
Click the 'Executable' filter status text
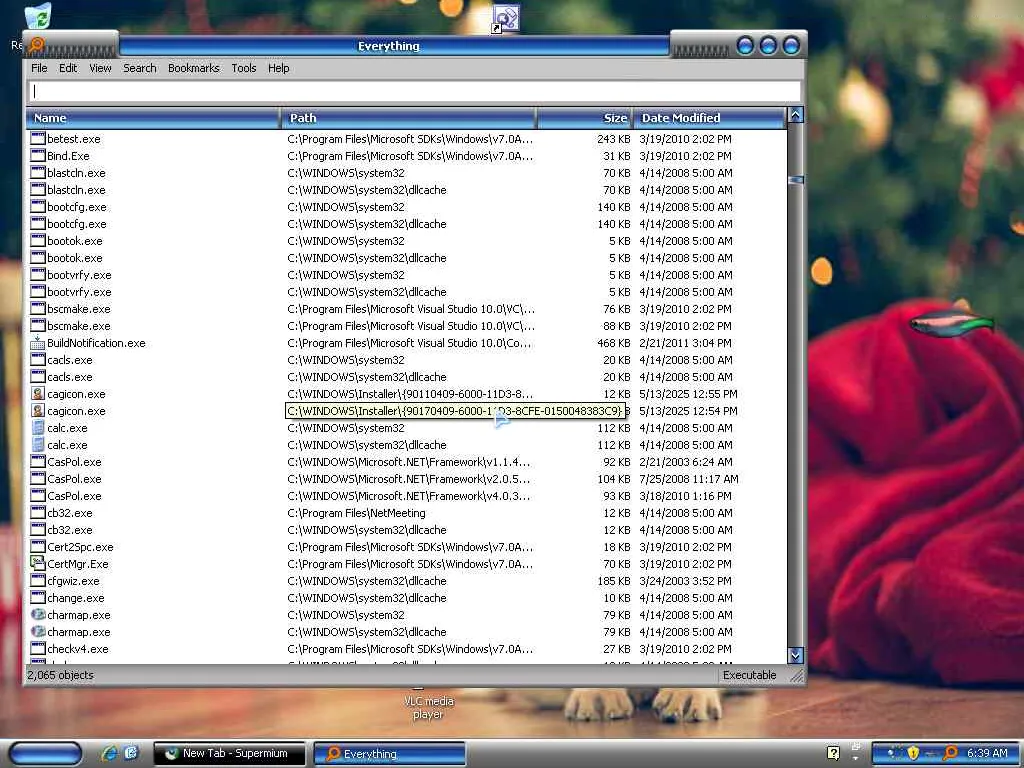click(x=750, y=675)
